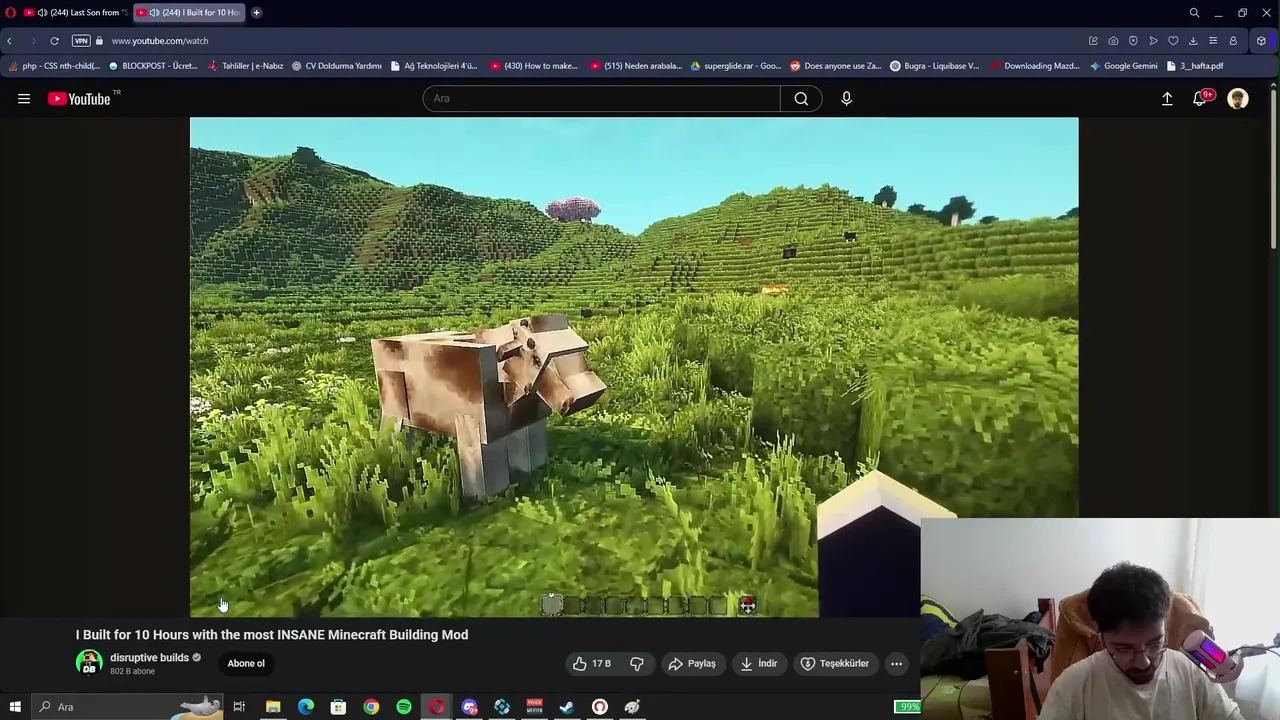
Task: Open the YouTube guide hamburger menu
Action: click(24, 98)
